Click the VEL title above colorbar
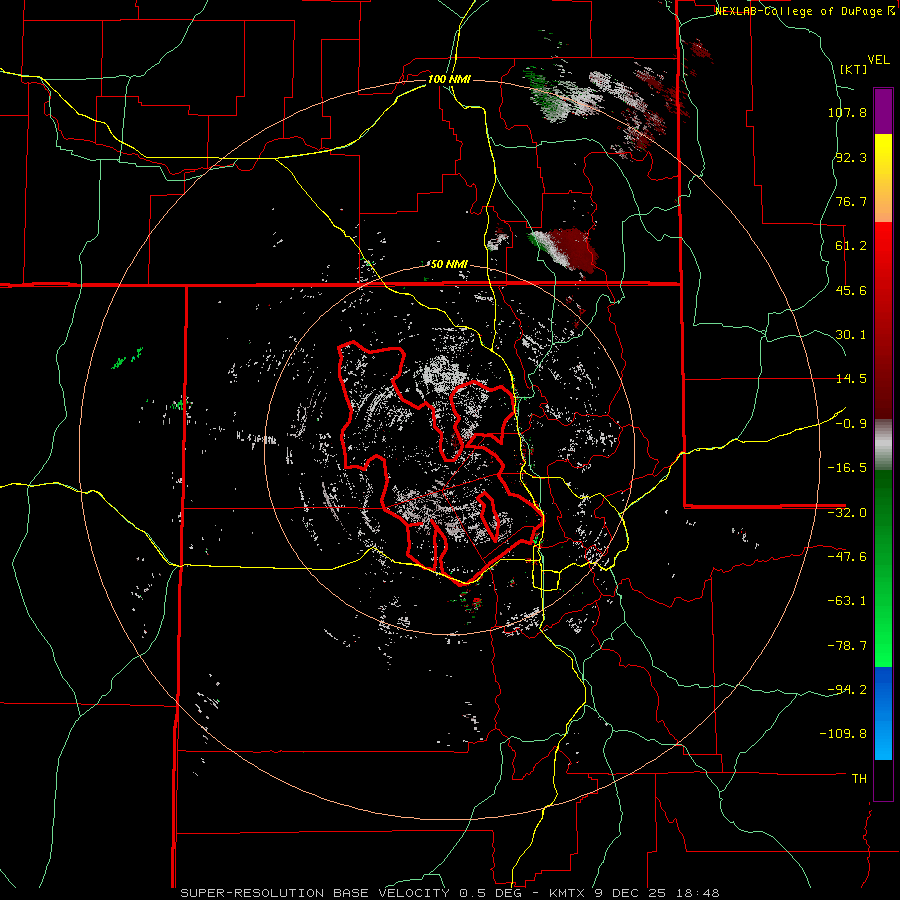 coord(878,60)
